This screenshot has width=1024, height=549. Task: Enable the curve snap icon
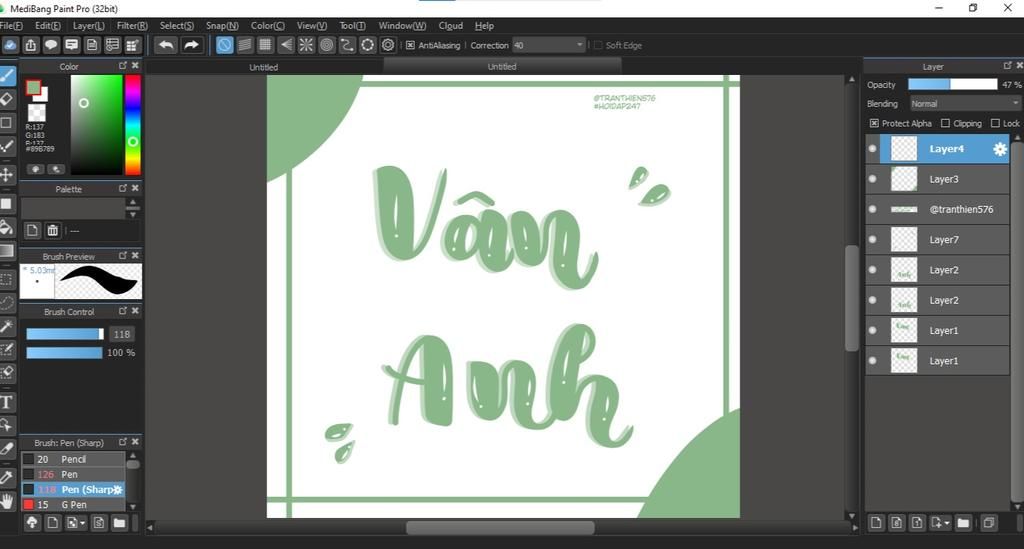pyautogui.click(x=347, y=45)
